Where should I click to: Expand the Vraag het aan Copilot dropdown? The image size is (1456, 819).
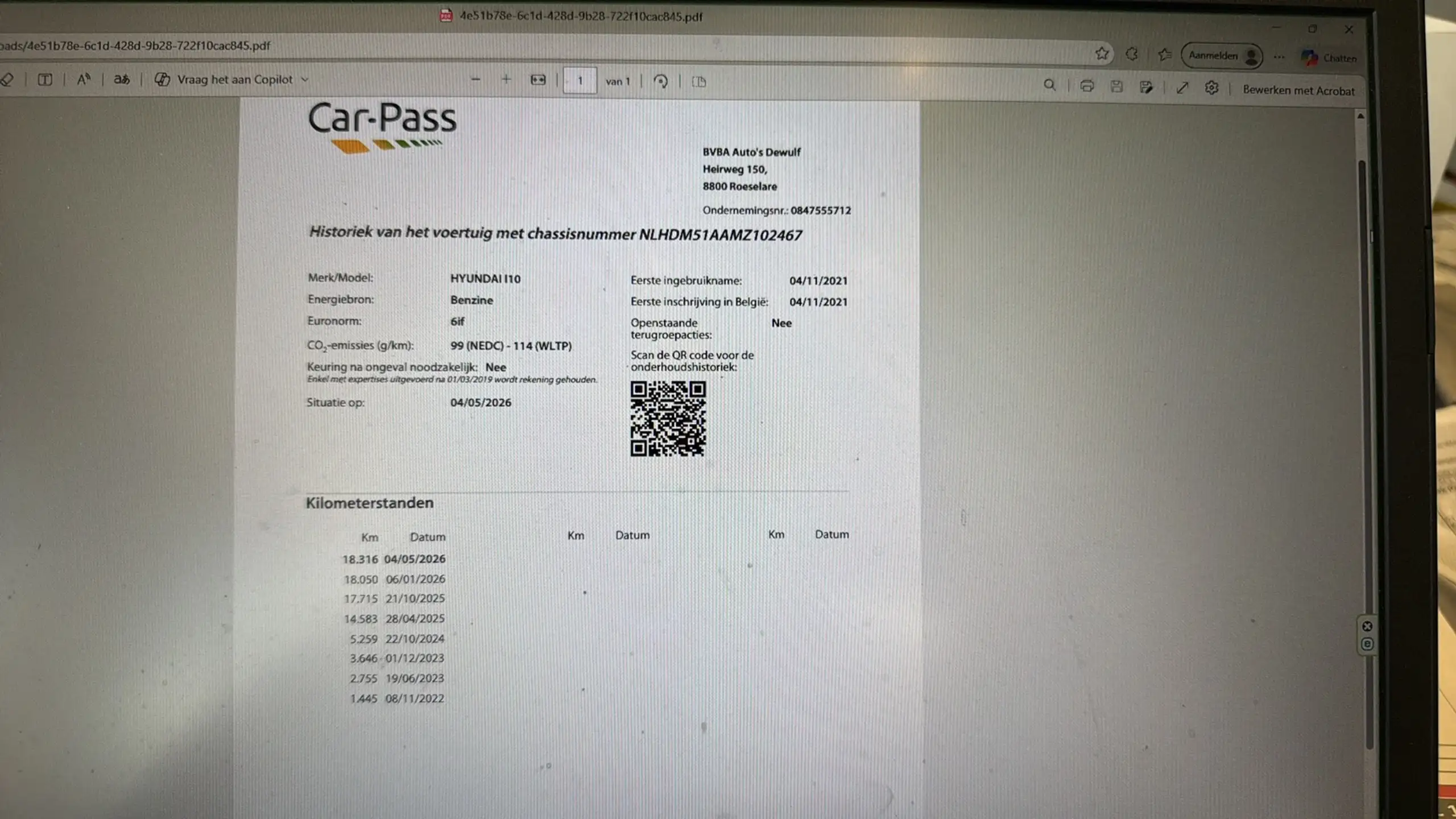(x=305, y=80)
